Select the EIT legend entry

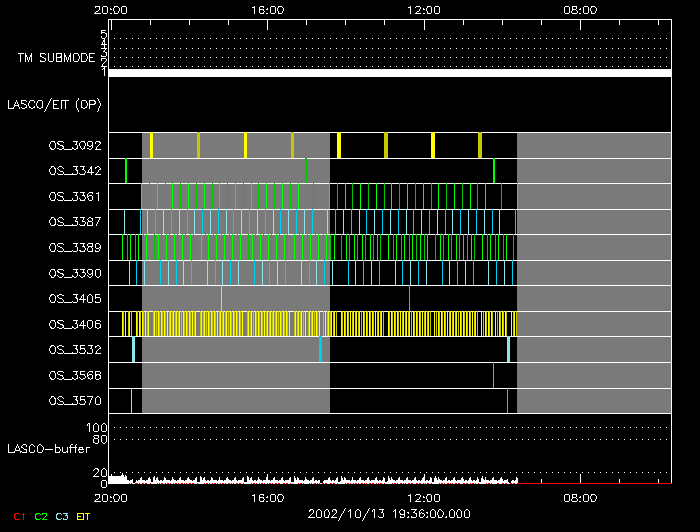(84, 516)
